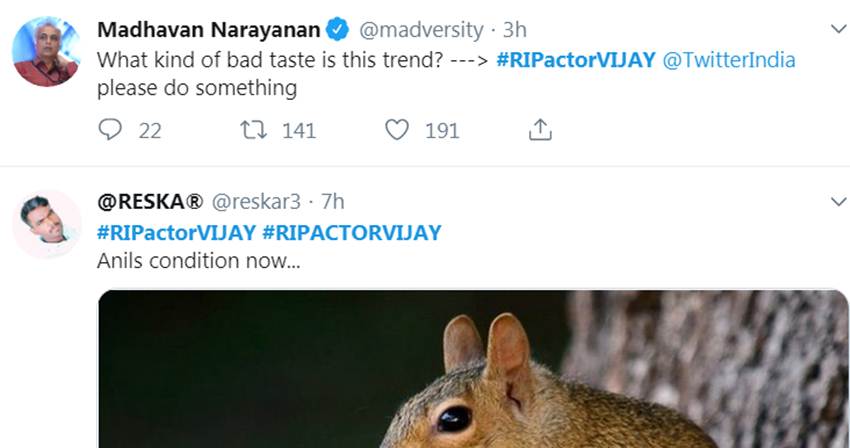850x448 pixels.
Task: Click the @reskar3 handle
Action: tap(256, 202)
